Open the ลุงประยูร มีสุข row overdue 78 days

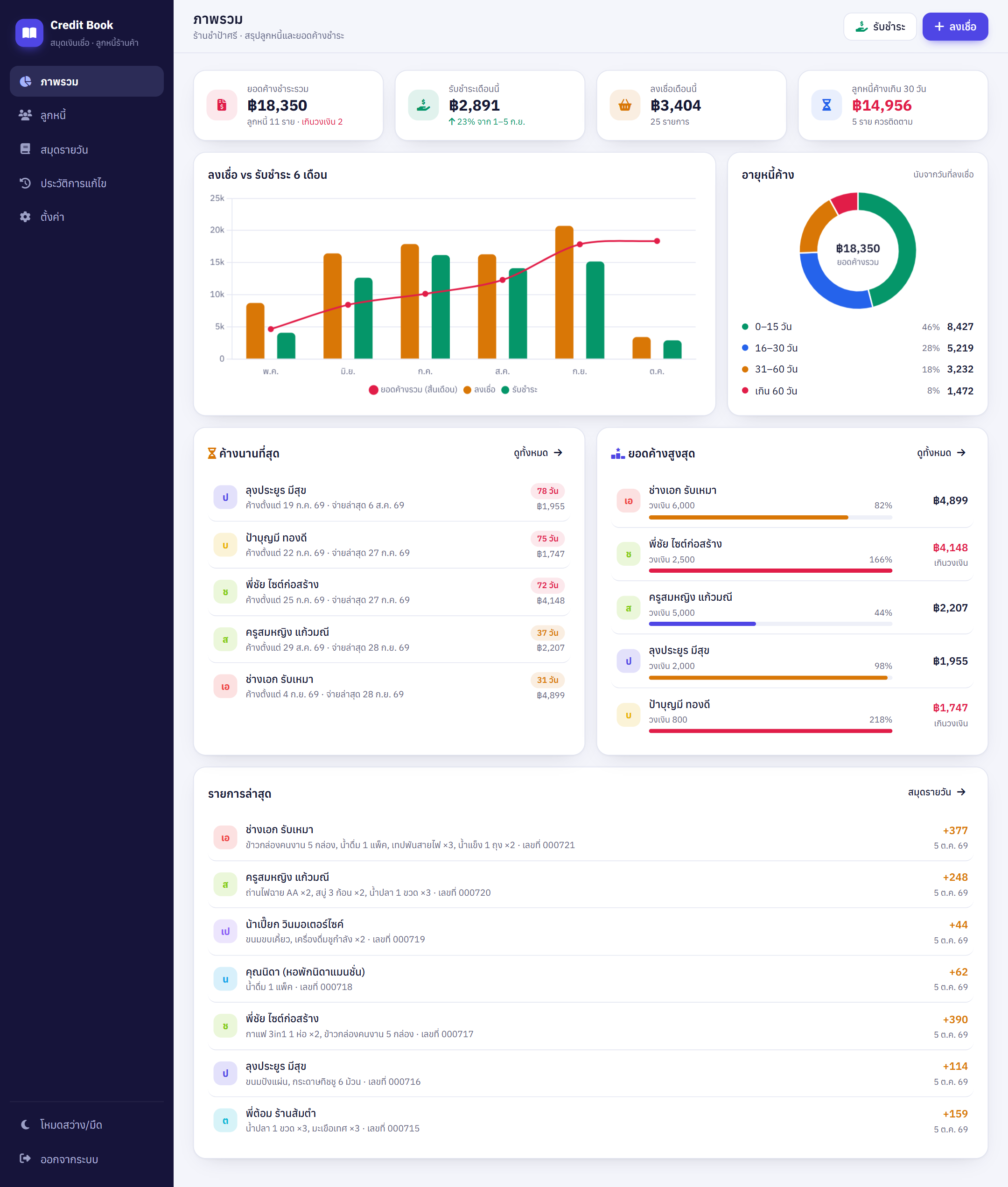pos(389,497)
